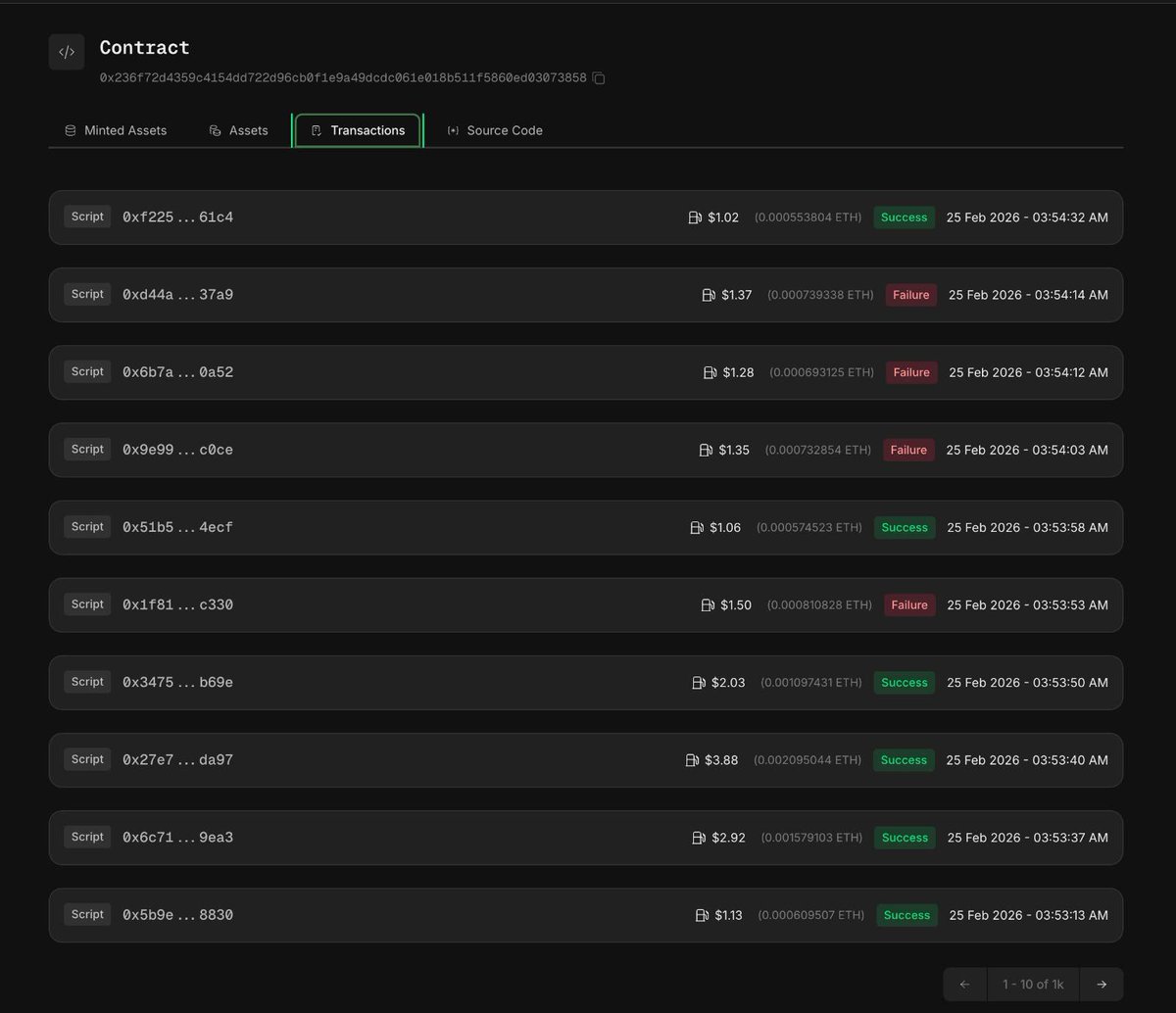
Task: Click the fee amount $2.03
Action: tap(728, 683)
